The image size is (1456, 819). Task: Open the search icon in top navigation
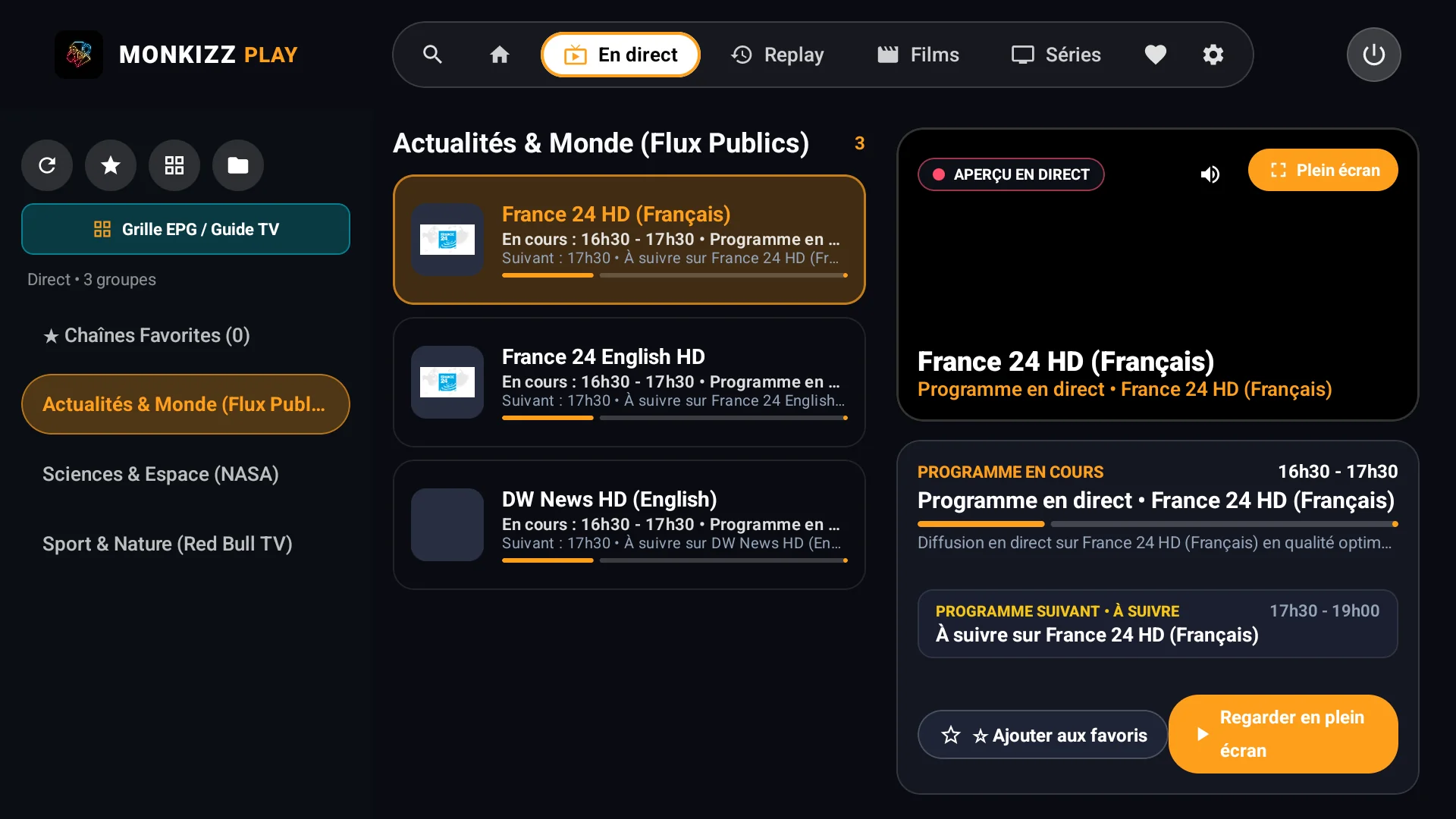pyautogui.click(x=432, y=55)
